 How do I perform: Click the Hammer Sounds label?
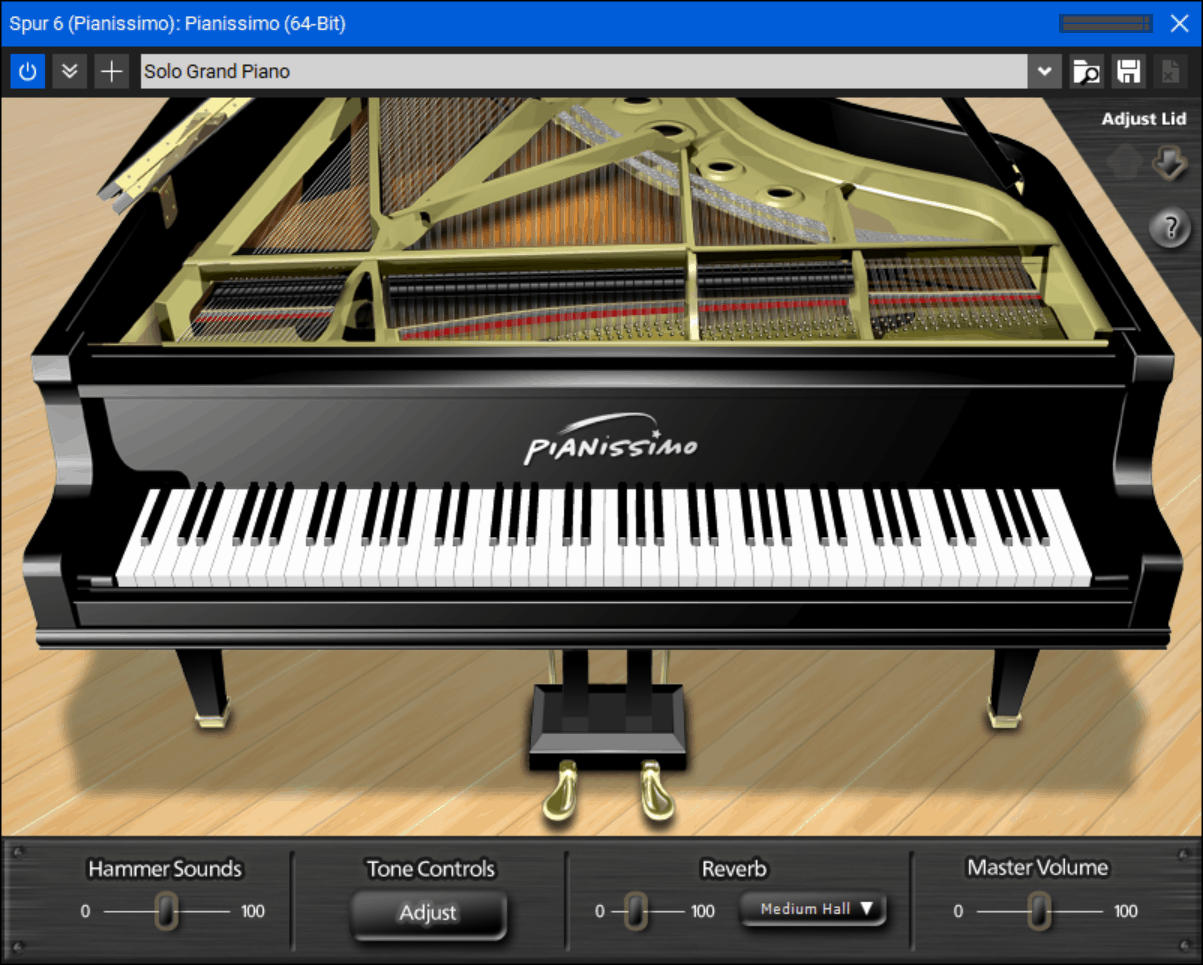tap(165, 869)
